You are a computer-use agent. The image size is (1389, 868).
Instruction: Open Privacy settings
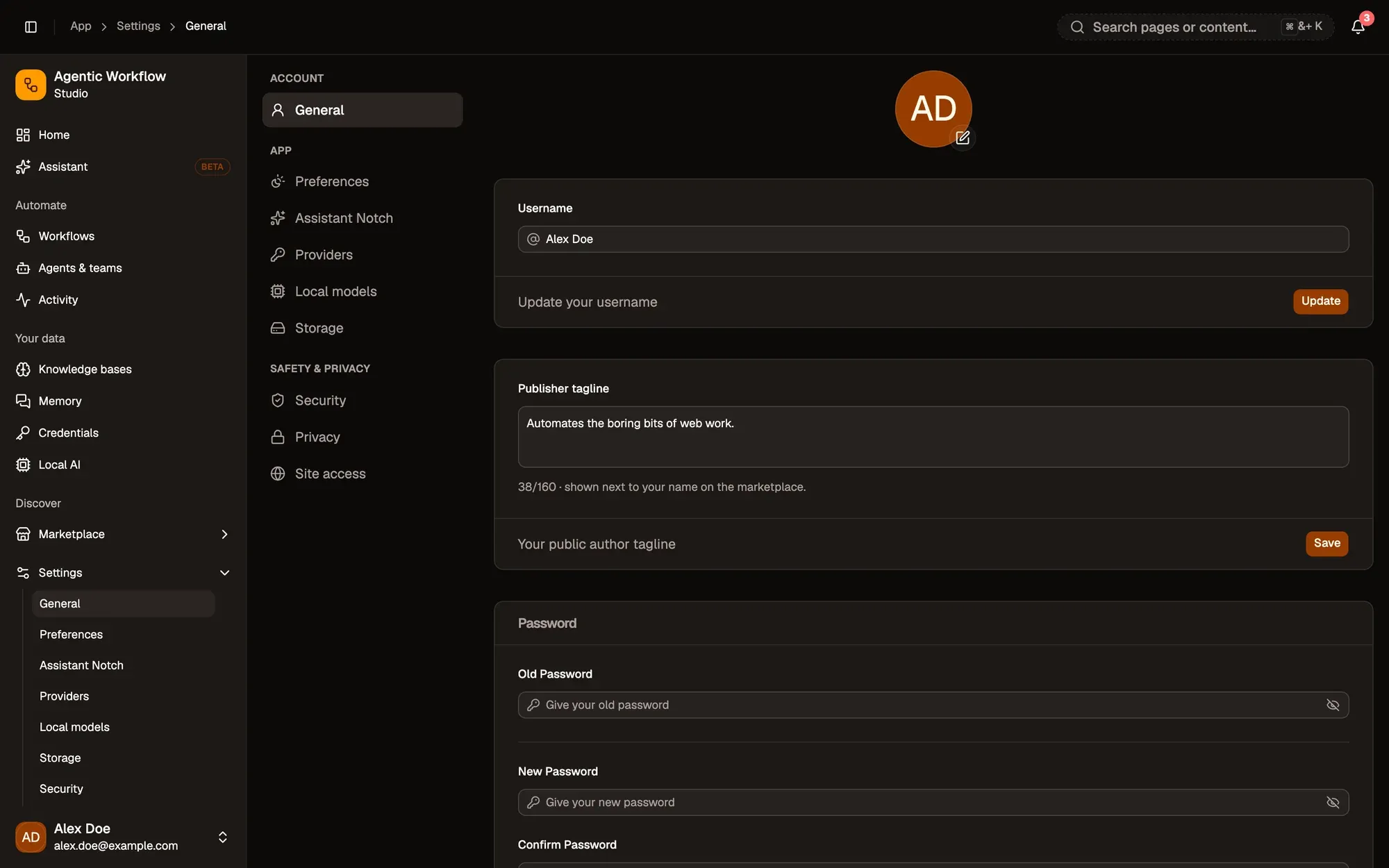coord(363,437)
